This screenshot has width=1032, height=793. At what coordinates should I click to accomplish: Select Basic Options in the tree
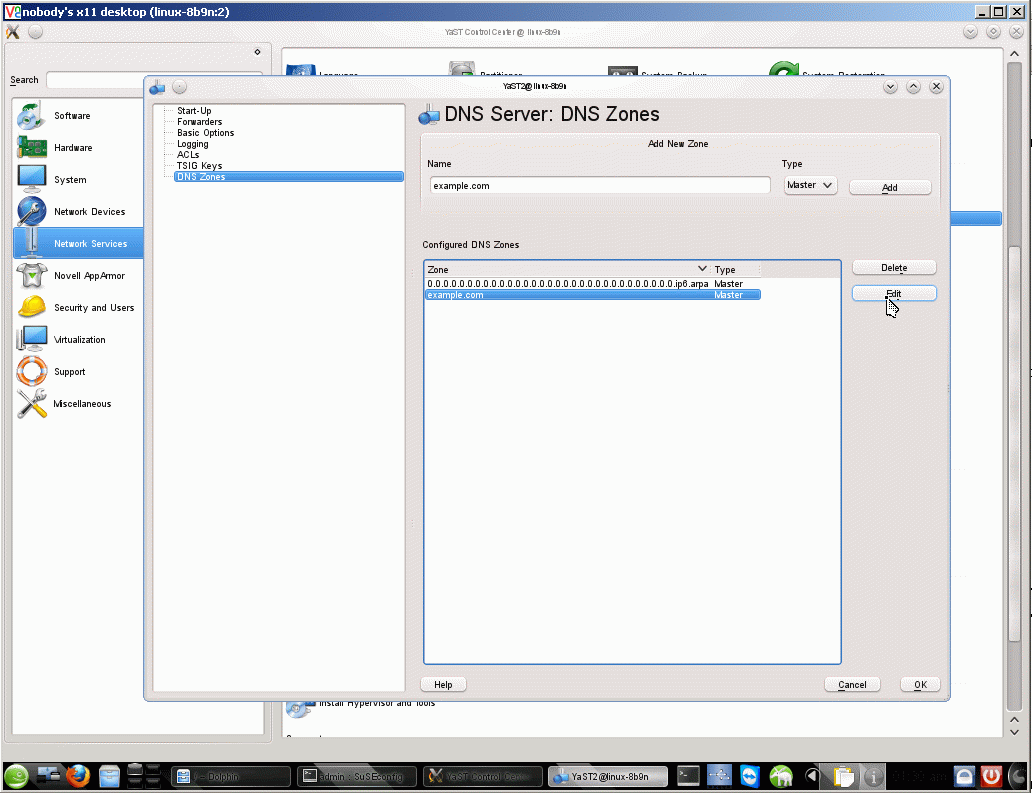click(205, 133)
